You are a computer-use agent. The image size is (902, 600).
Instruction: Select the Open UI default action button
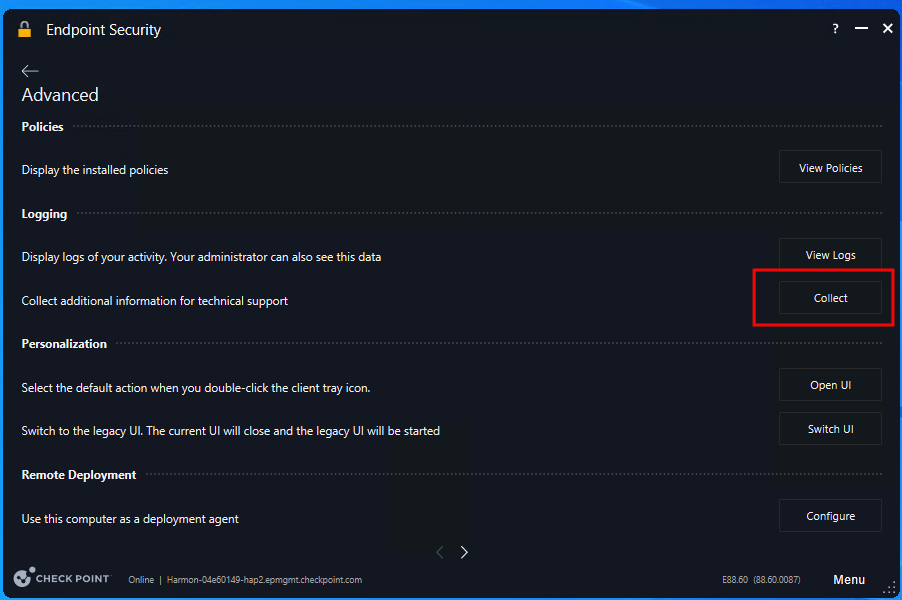(830, 385)
